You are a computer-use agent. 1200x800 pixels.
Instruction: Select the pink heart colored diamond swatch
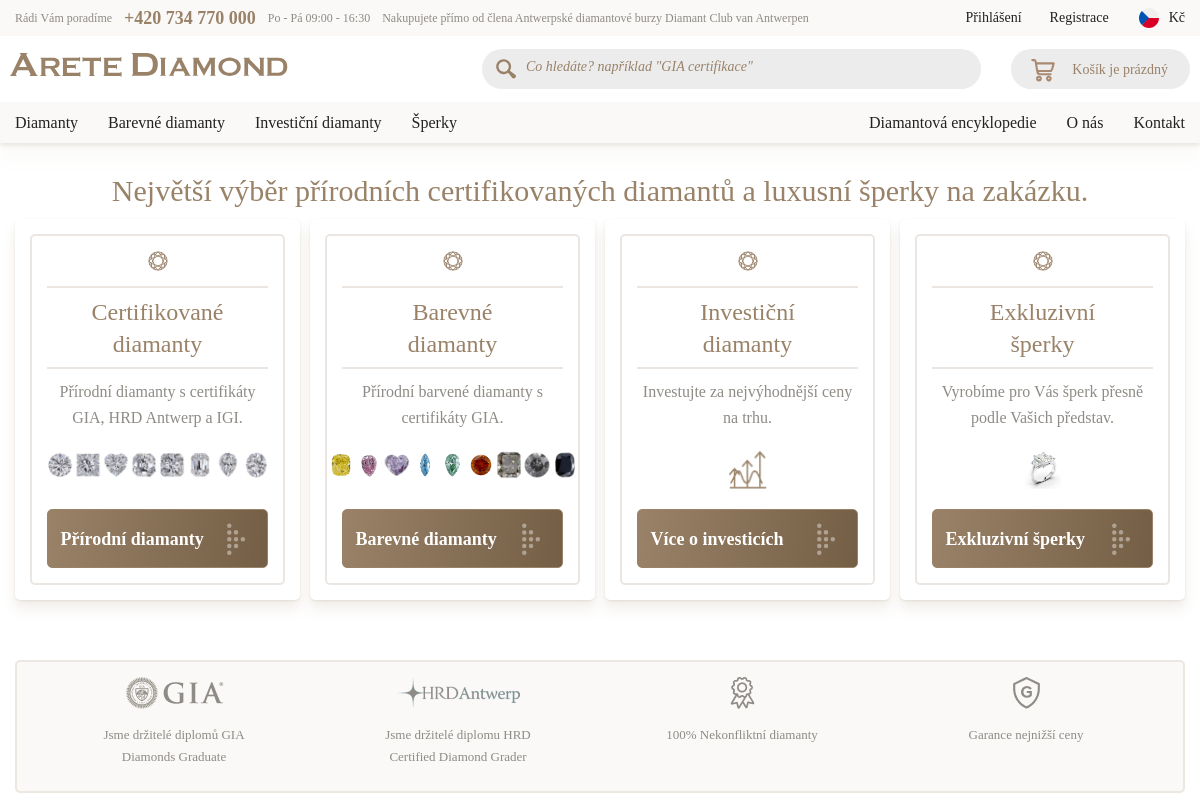click(397, 464)
